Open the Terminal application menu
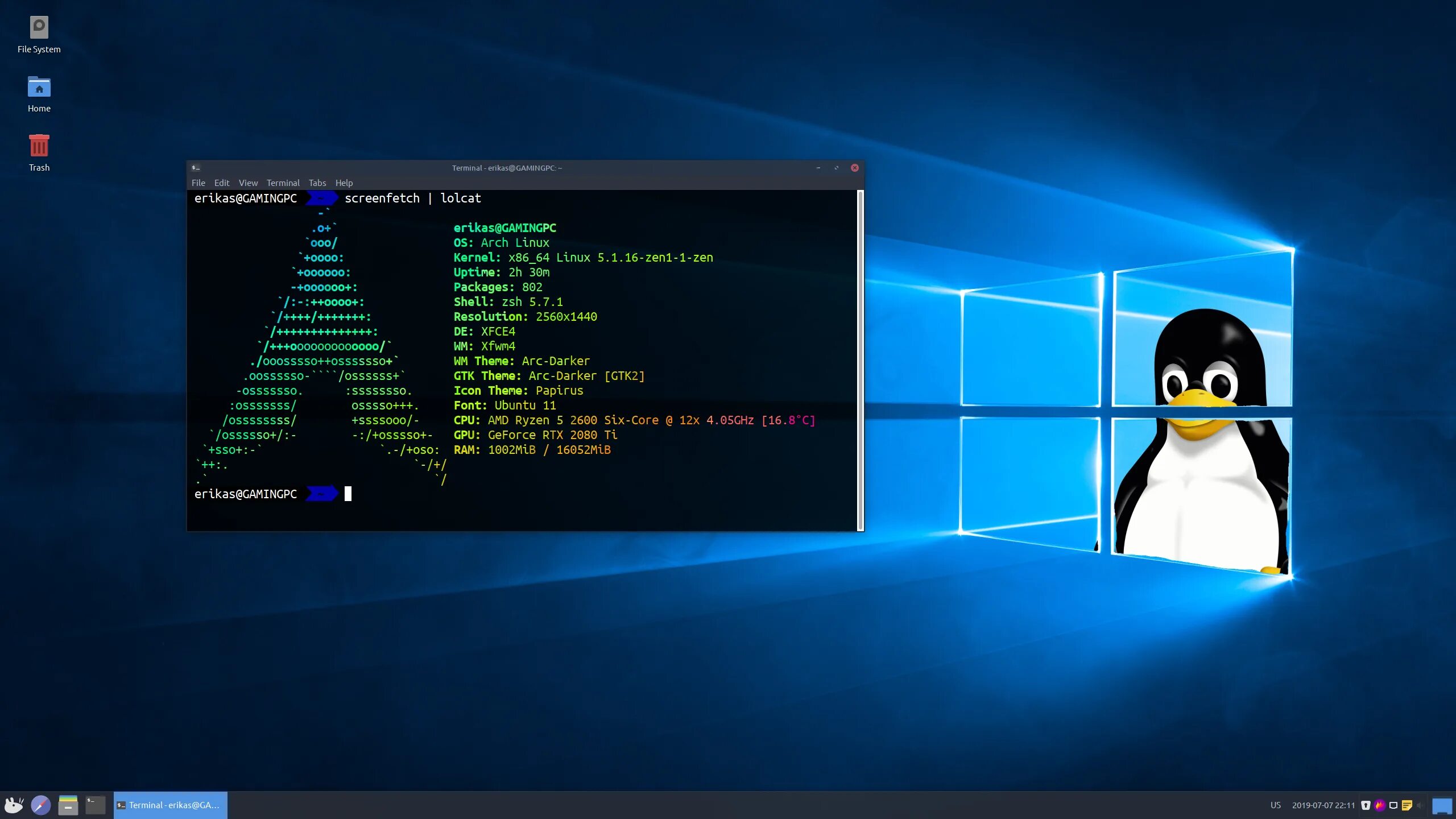This screenshot has width=1456, height=819. 283,183
